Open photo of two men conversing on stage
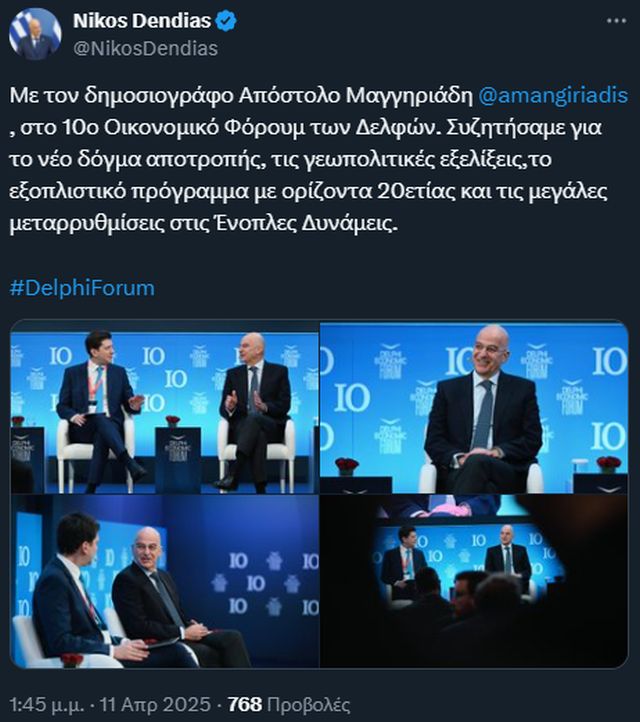 (164, 407)
